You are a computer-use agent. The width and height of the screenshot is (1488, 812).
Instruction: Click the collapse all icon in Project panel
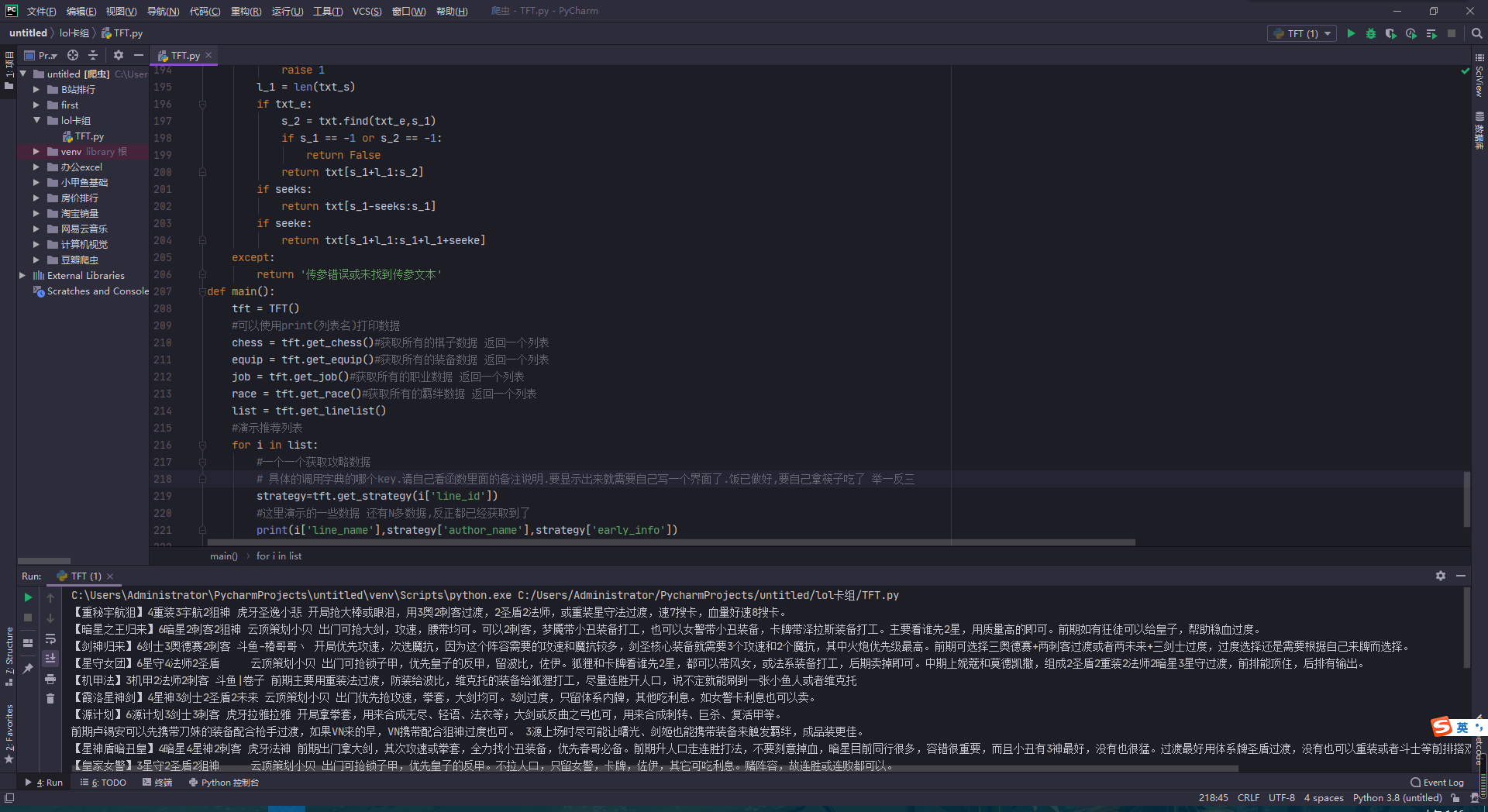pyautogui.click(x=93, y=55)
